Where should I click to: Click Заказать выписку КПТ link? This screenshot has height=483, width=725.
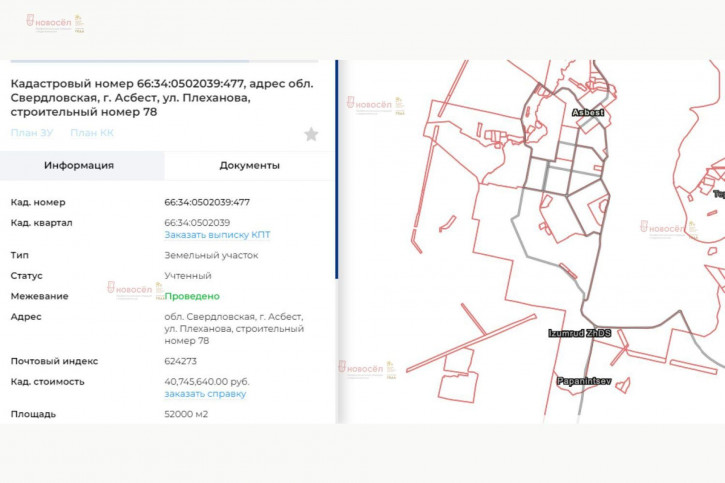(217, 235)
